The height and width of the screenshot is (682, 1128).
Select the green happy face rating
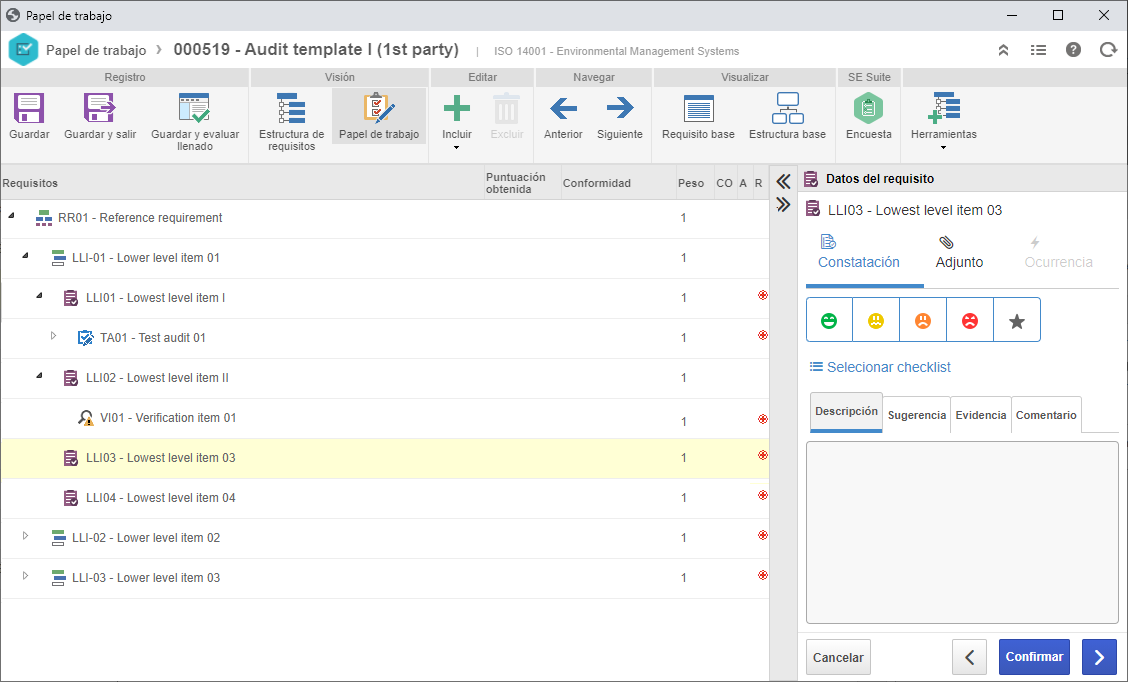(829, 321)
